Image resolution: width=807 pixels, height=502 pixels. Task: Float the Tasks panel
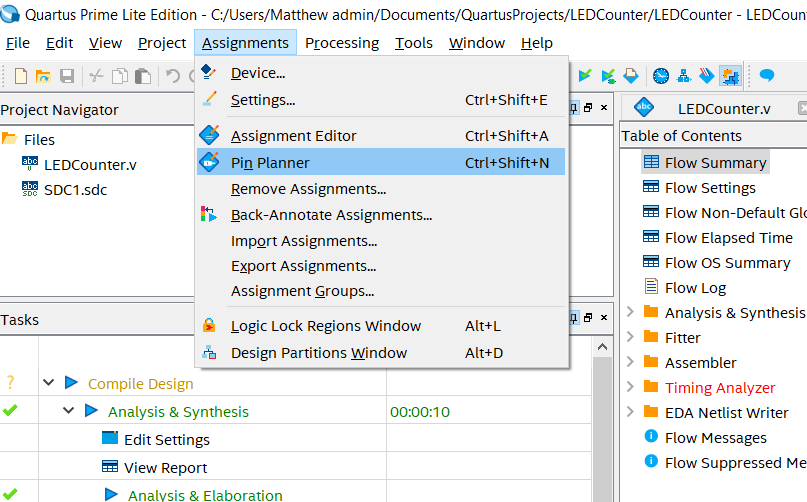(588, 318)
